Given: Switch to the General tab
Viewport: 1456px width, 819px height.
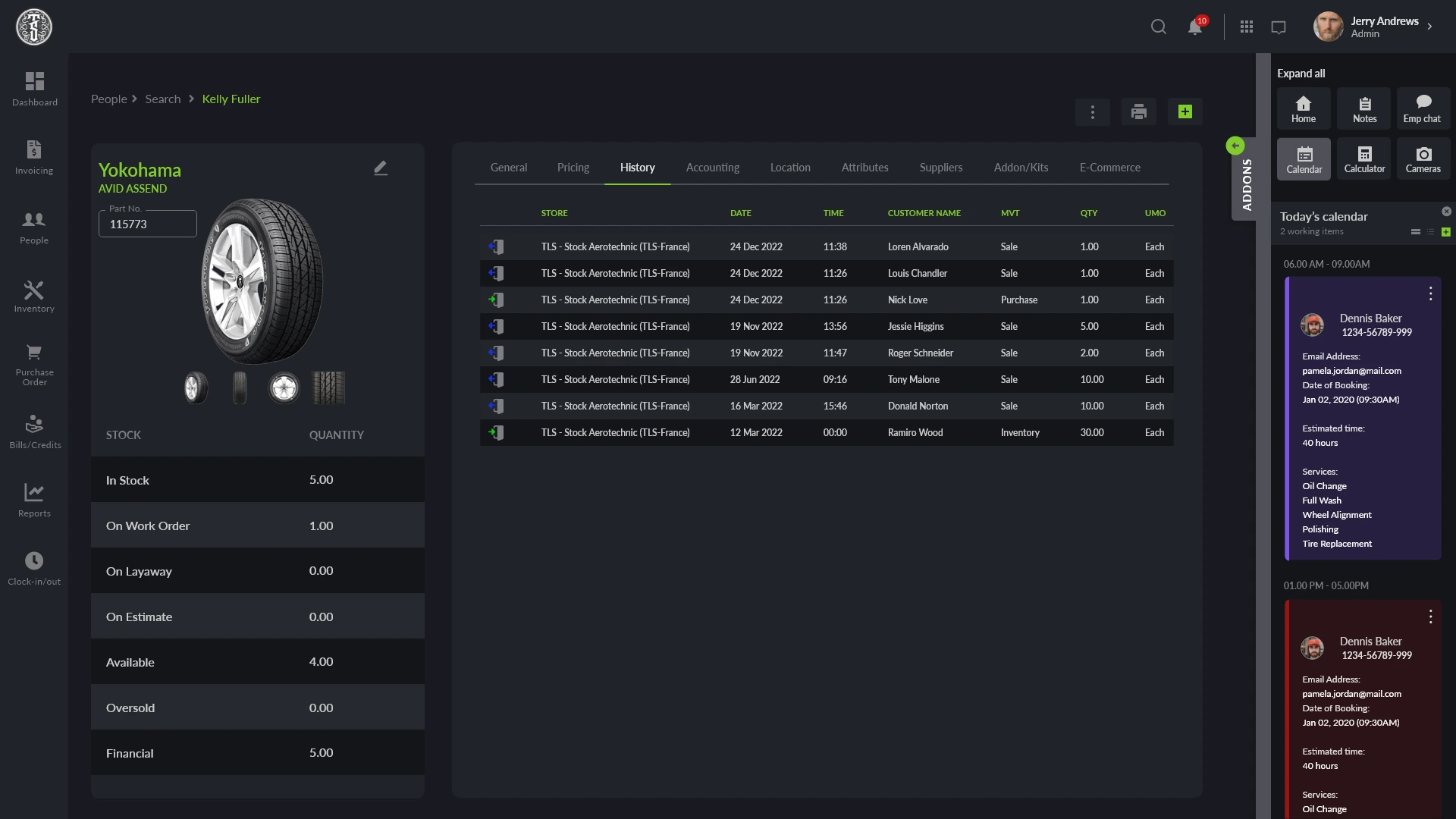Looking at the screenshot, I should 508,168.
